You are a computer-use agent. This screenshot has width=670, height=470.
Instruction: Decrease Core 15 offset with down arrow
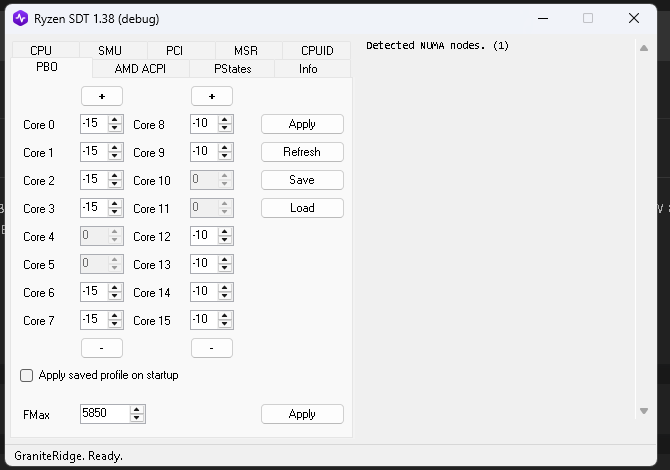(x=225, y=325)
